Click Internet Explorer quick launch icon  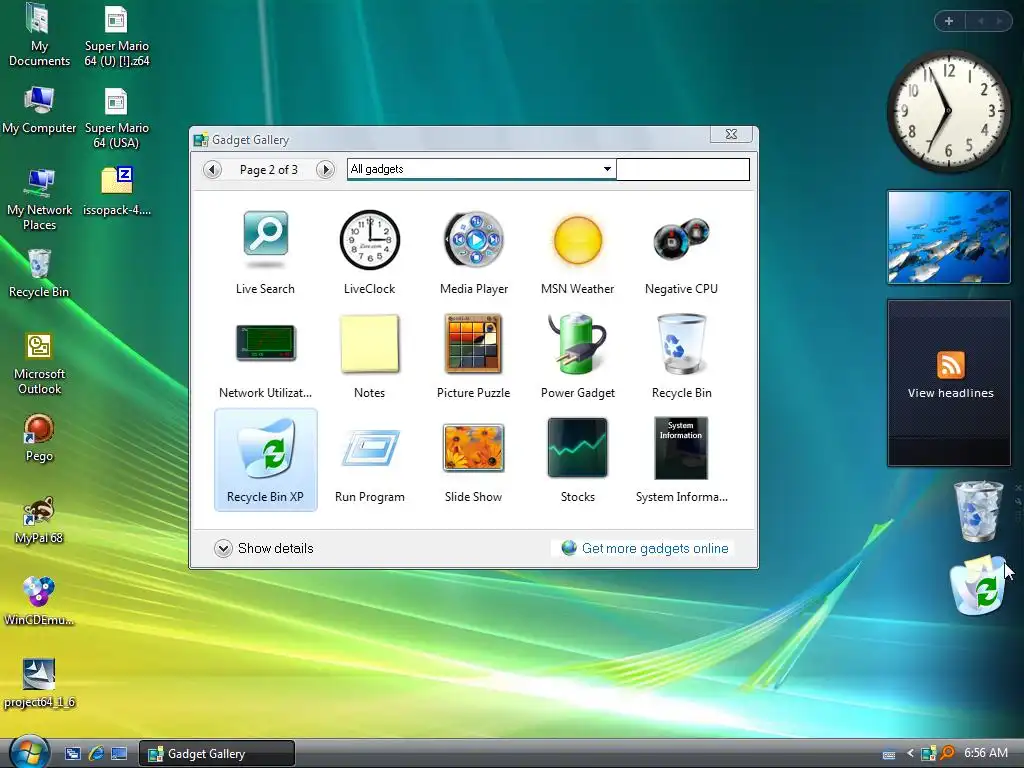pos(96,754)
